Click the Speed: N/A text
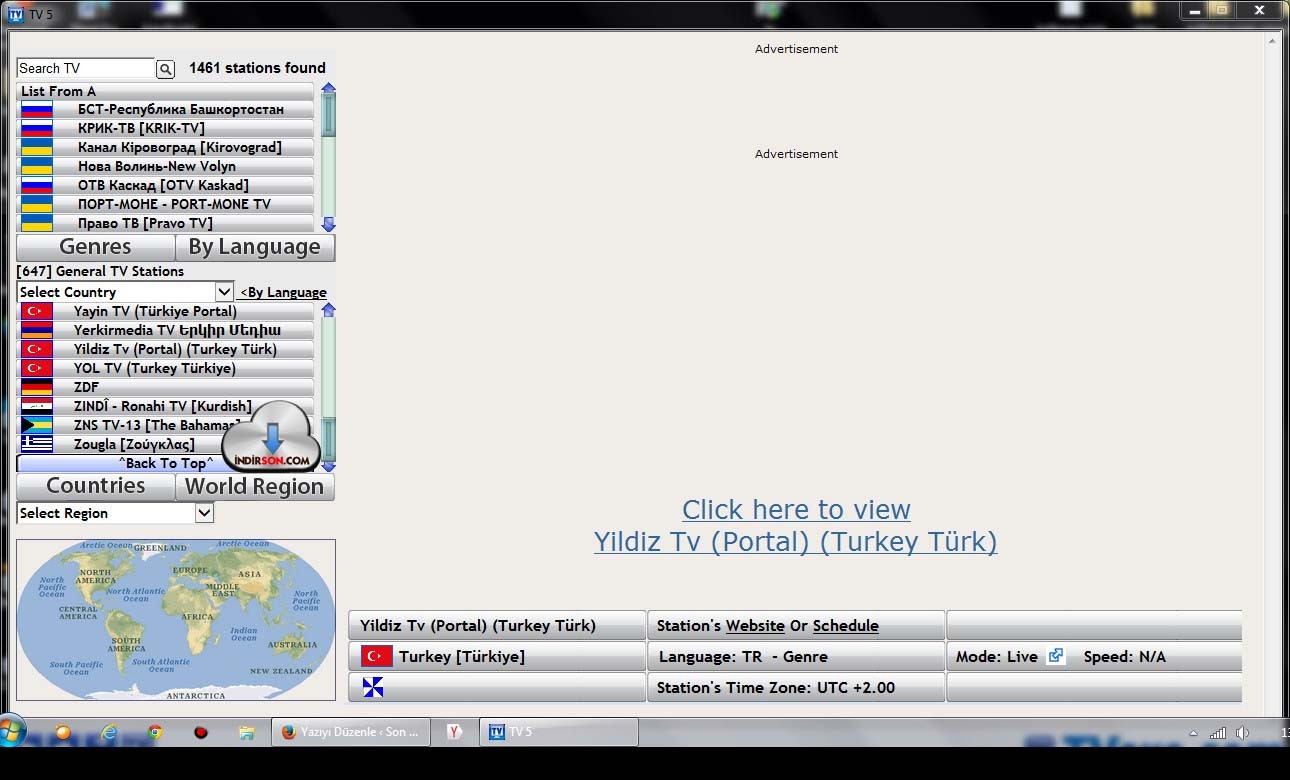Viewport: 1290px width, 780px height. pos(1125,657)
